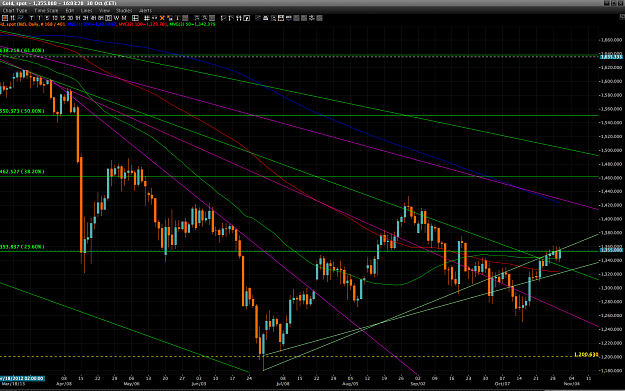Select the line chart type icon

point(20,18)
